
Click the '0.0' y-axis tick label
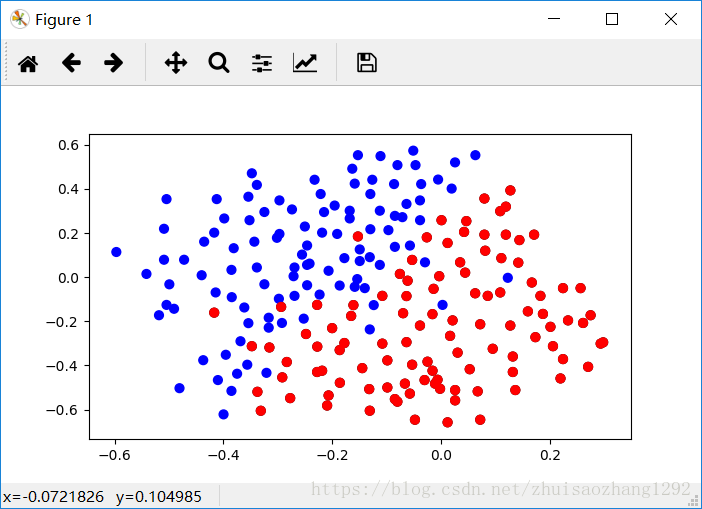68,278
